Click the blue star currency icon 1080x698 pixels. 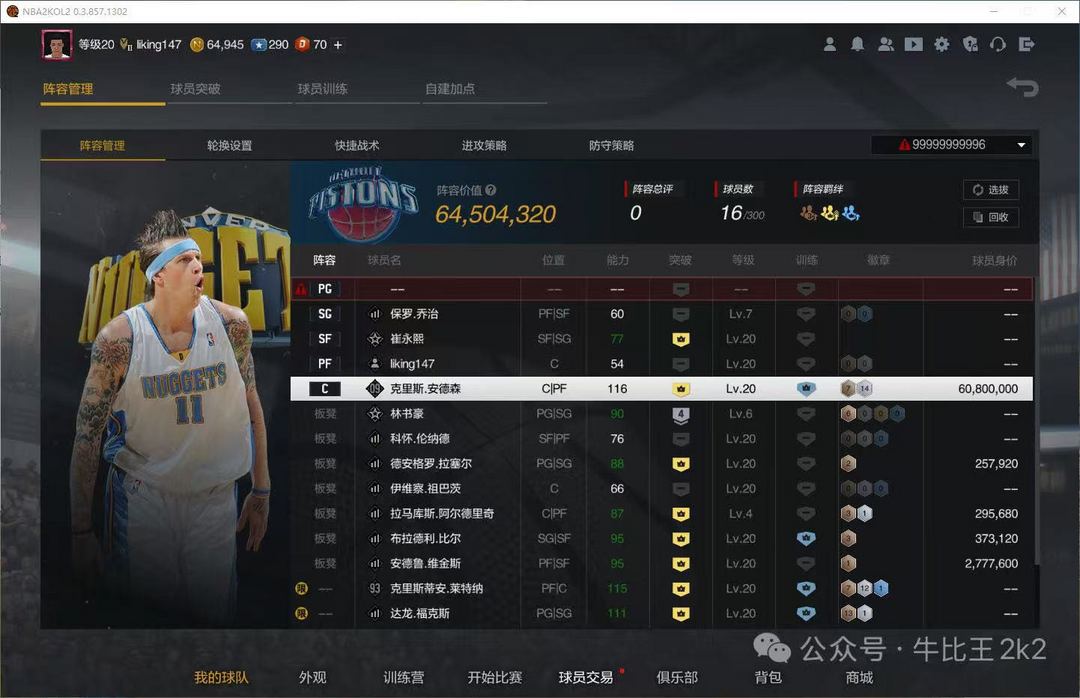click(258, 45)
